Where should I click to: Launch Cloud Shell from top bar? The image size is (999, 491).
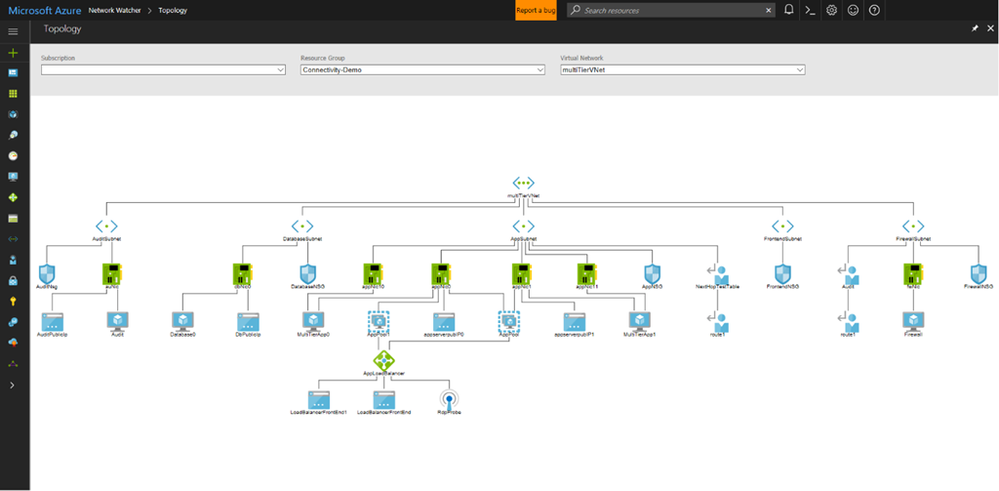[810, 10]
